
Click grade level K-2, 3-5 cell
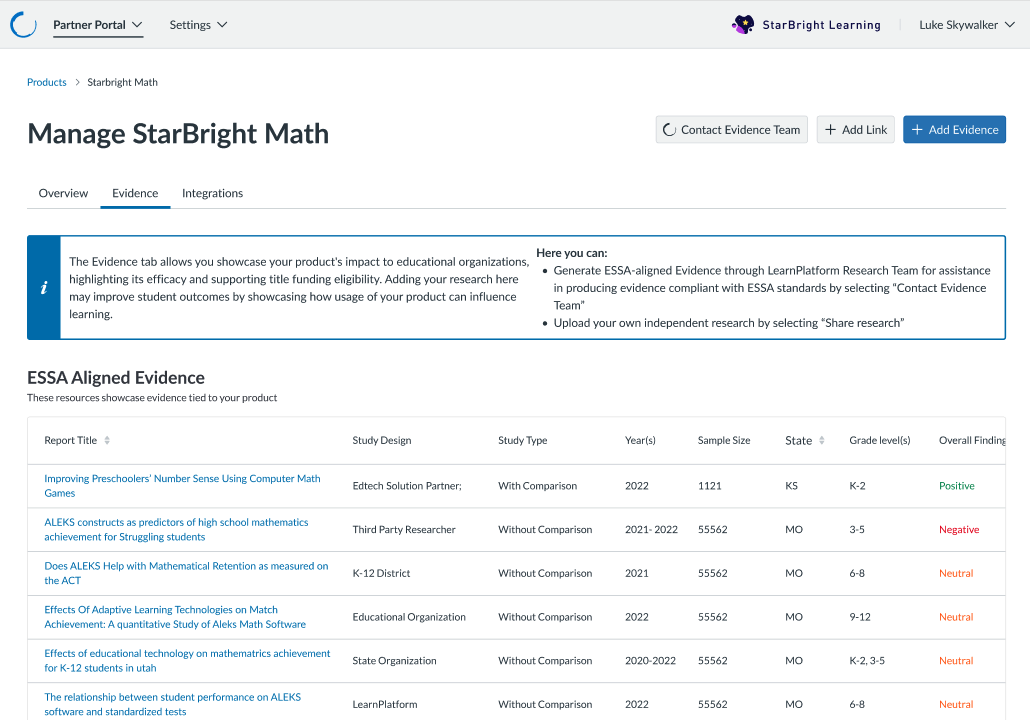[867, 660]
